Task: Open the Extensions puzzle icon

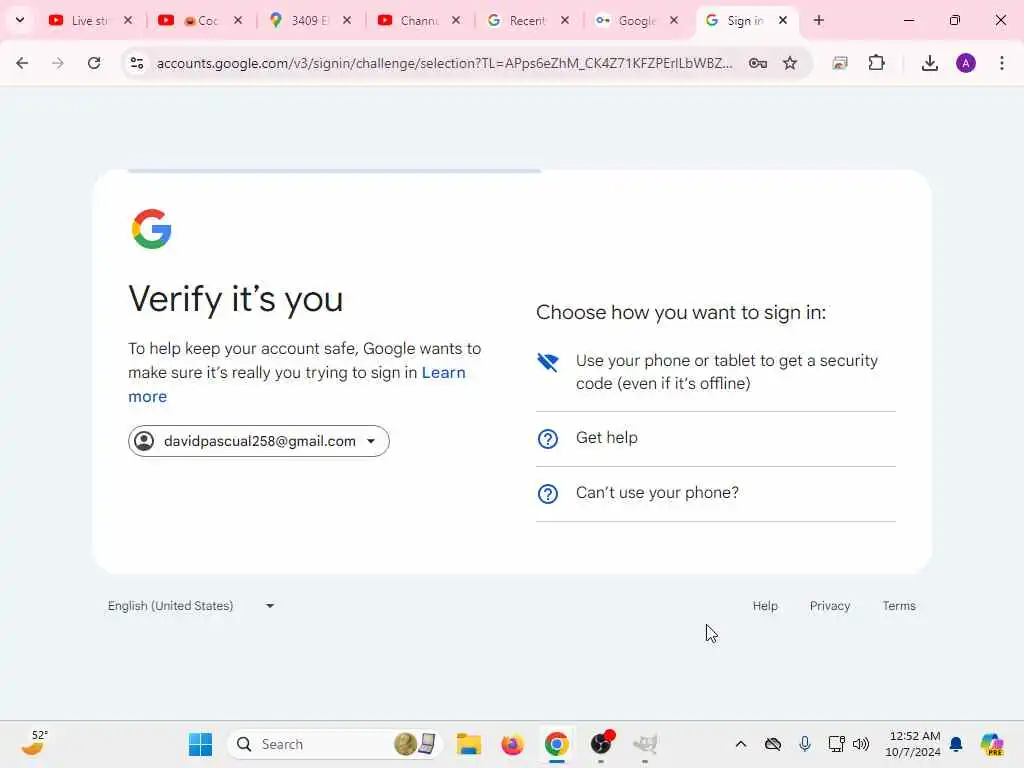Action: 876,63
